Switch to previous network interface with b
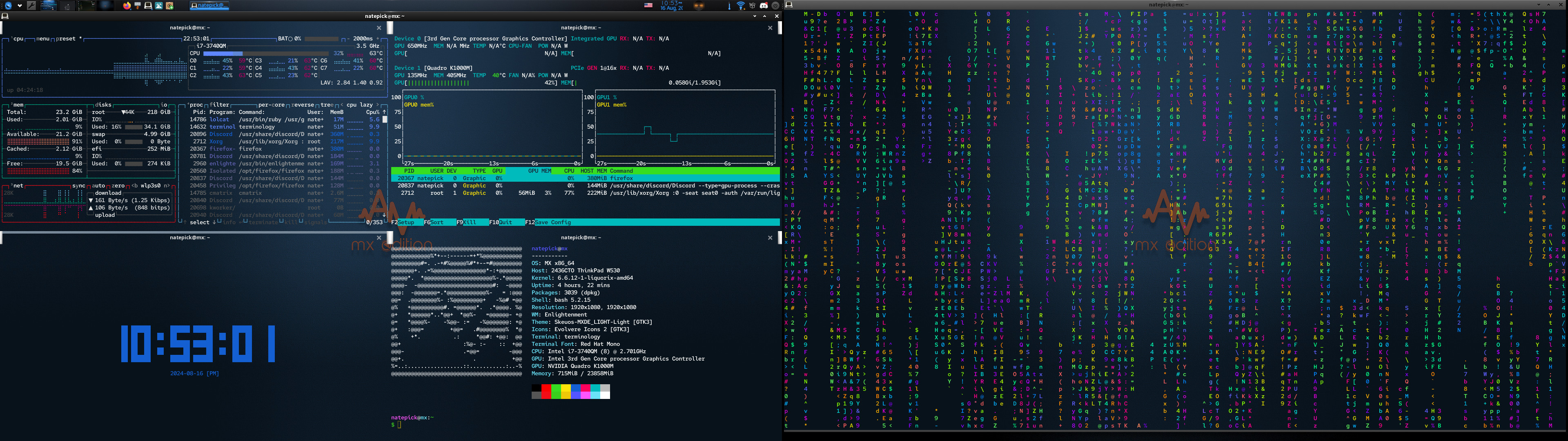This screenshot has width=1568, height=441. [134, 186]
